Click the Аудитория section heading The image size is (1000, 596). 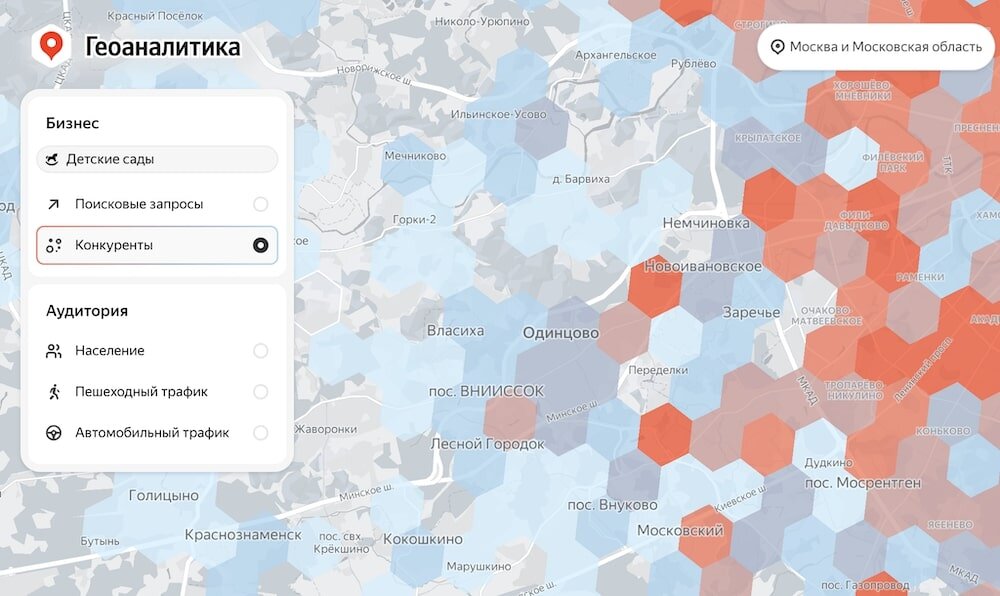87,311
